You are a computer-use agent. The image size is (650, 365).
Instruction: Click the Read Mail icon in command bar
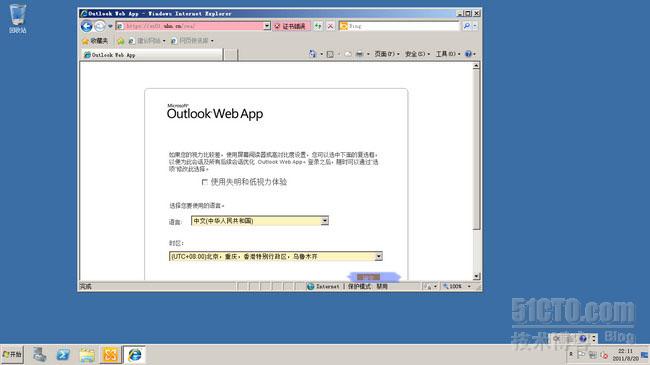347,54
